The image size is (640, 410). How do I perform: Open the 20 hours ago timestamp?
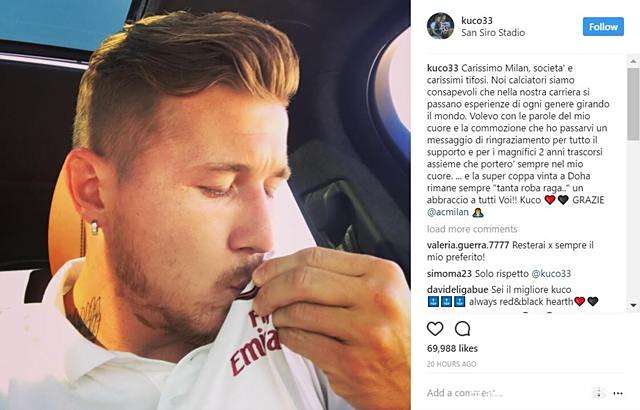point(451,364)
